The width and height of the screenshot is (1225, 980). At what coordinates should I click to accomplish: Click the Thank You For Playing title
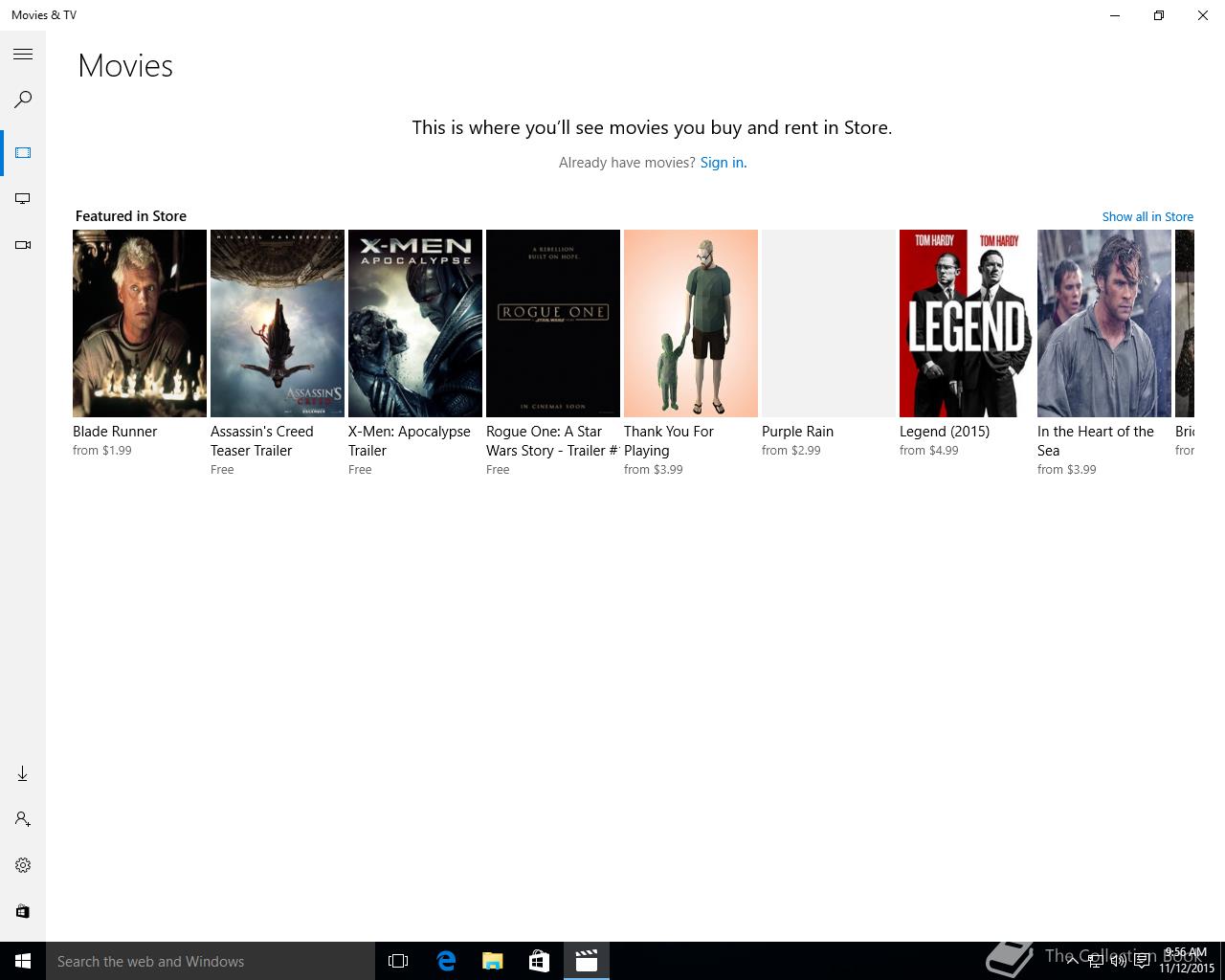pos(669,441)
